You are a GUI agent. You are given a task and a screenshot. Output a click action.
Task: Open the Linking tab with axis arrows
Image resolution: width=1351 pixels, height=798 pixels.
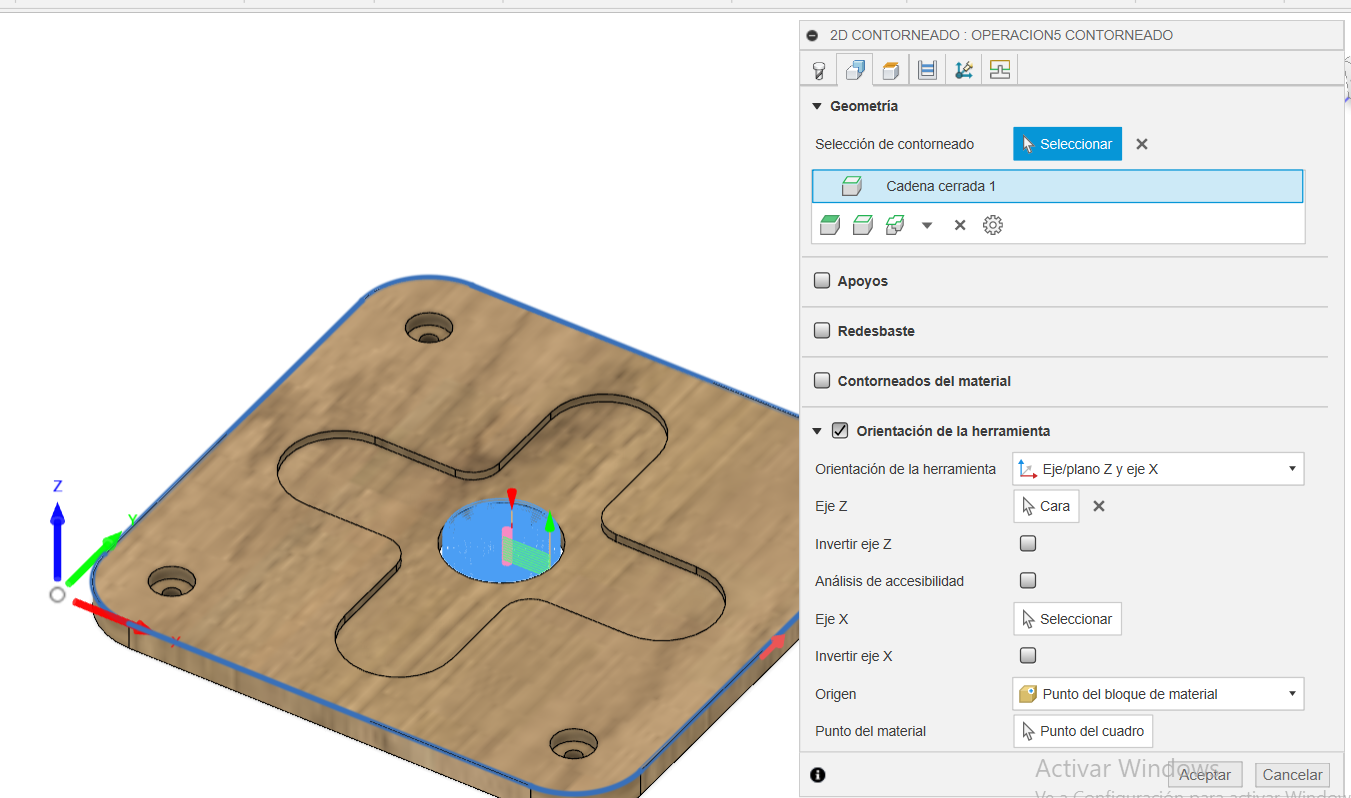click(963, 70)
